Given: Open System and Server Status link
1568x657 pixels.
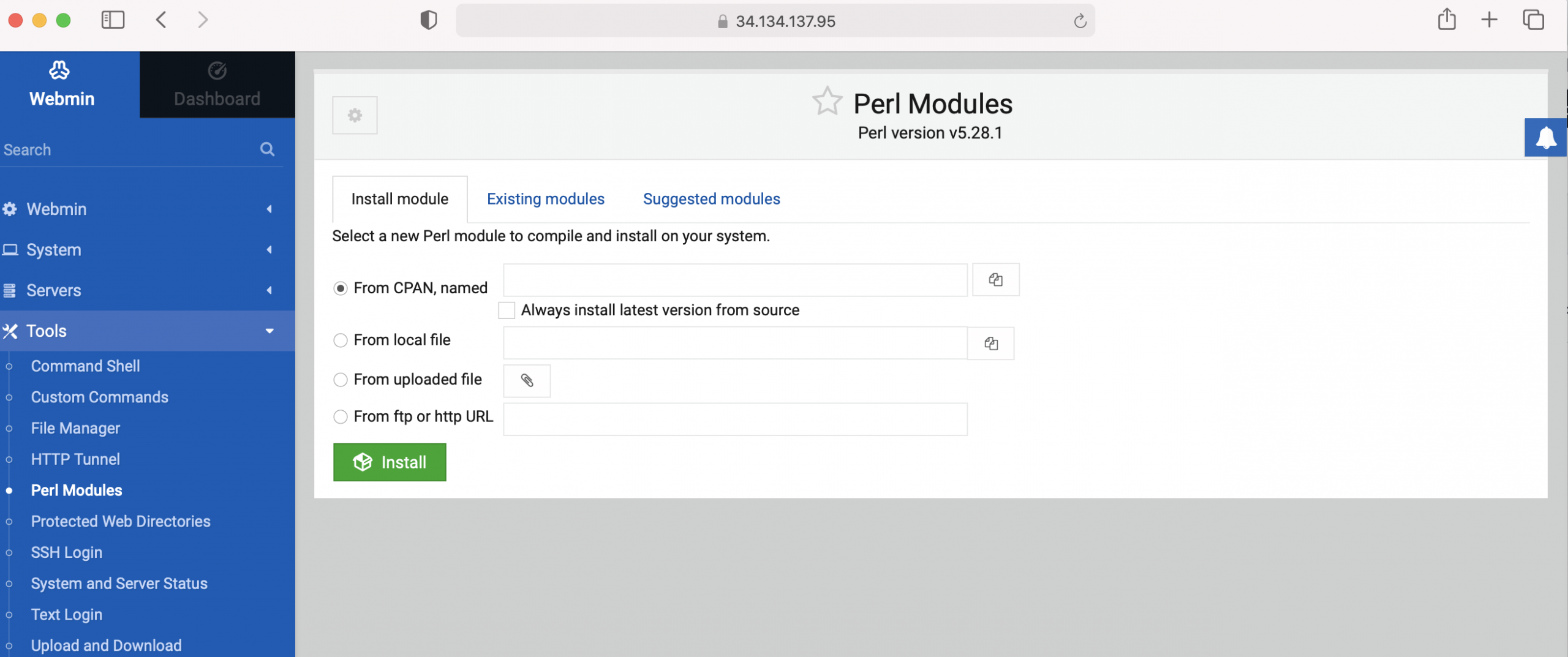Looking at the screenshot, I should click(119, 584).
